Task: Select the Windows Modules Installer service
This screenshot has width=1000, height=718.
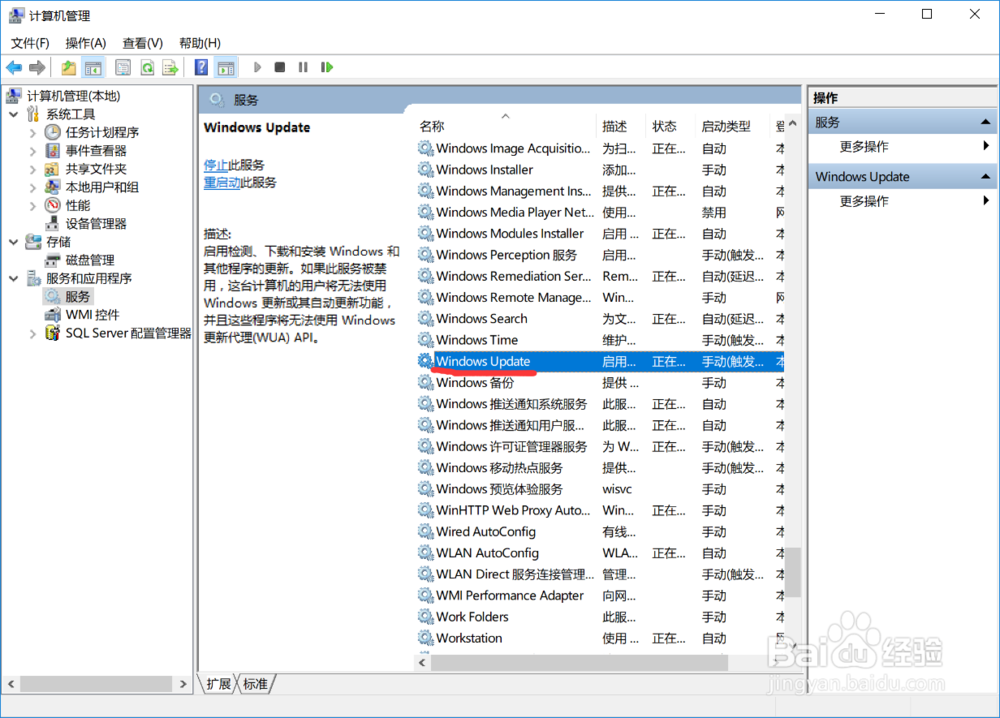Action: click(x=510, y=233)
